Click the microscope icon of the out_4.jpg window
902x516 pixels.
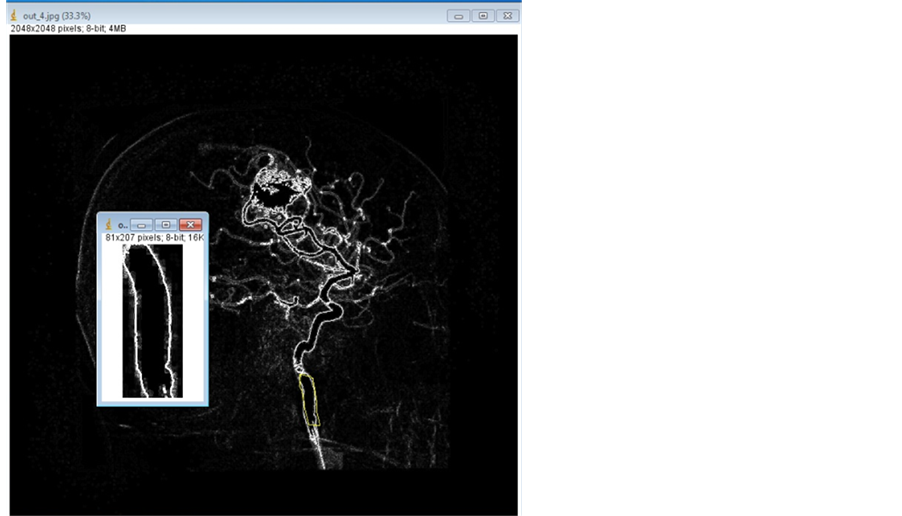coord(13,16)
